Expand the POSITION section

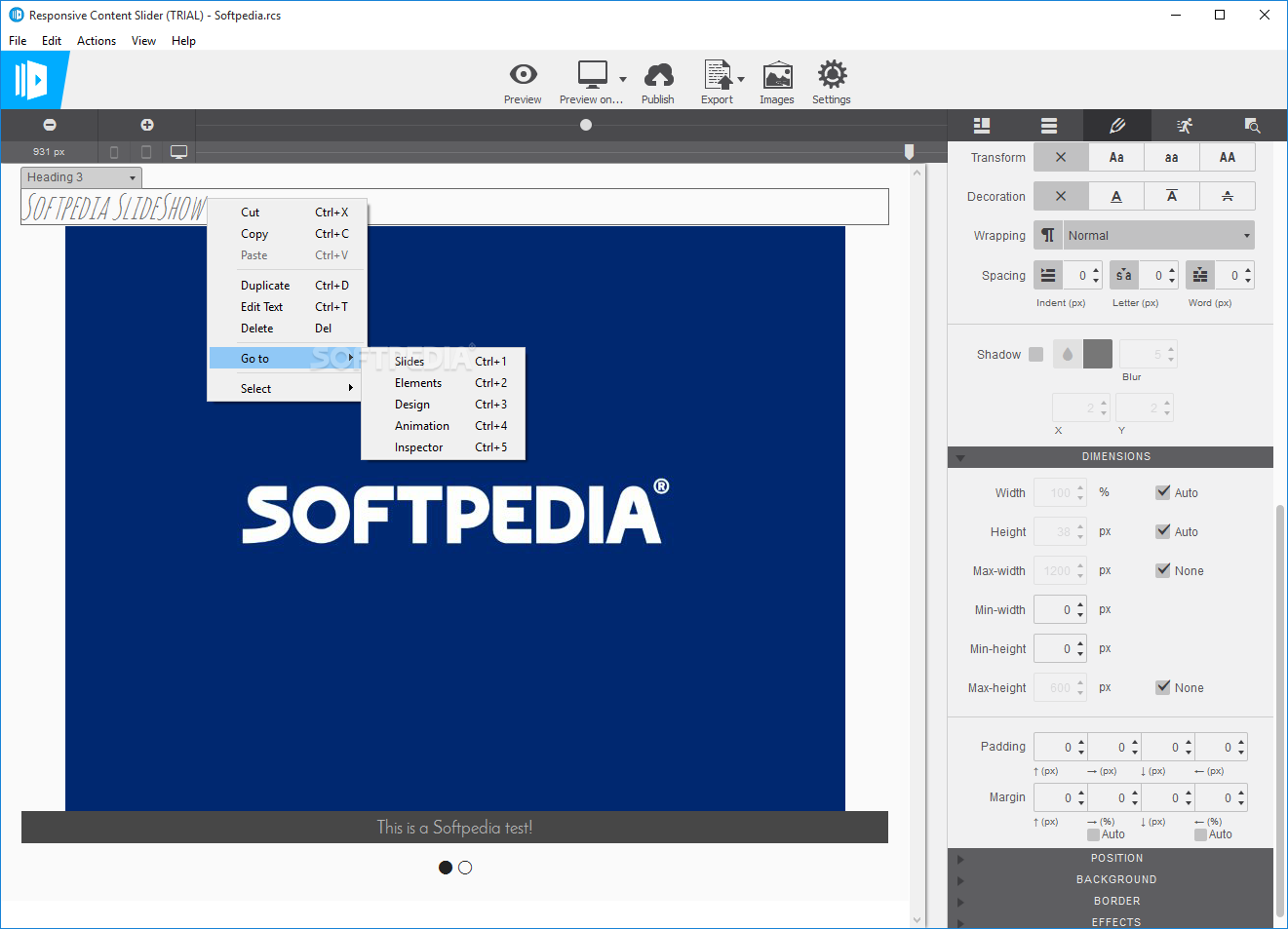1111,859
